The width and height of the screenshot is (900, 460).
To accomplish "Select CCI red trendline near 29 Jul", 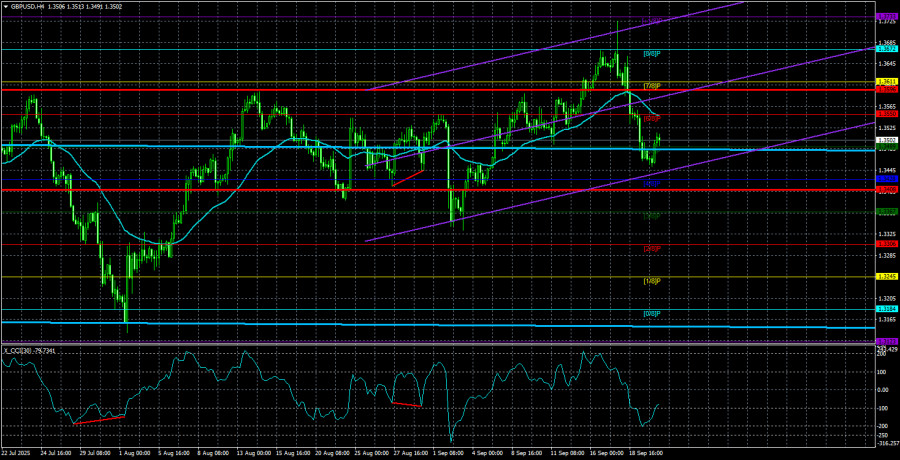I will tap(98, 418).
